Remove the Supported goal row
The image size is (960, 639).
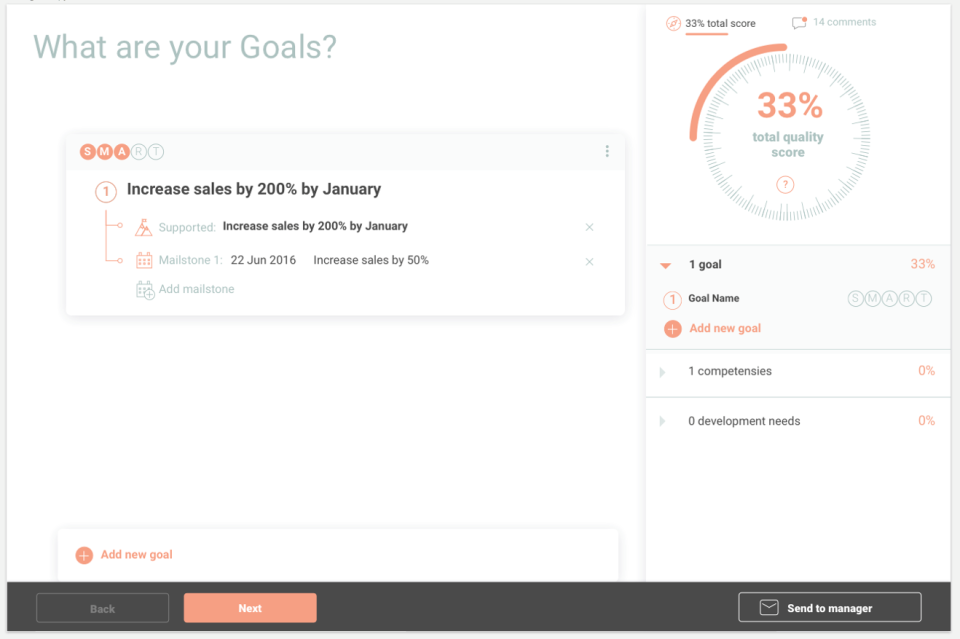click(589, 227)
